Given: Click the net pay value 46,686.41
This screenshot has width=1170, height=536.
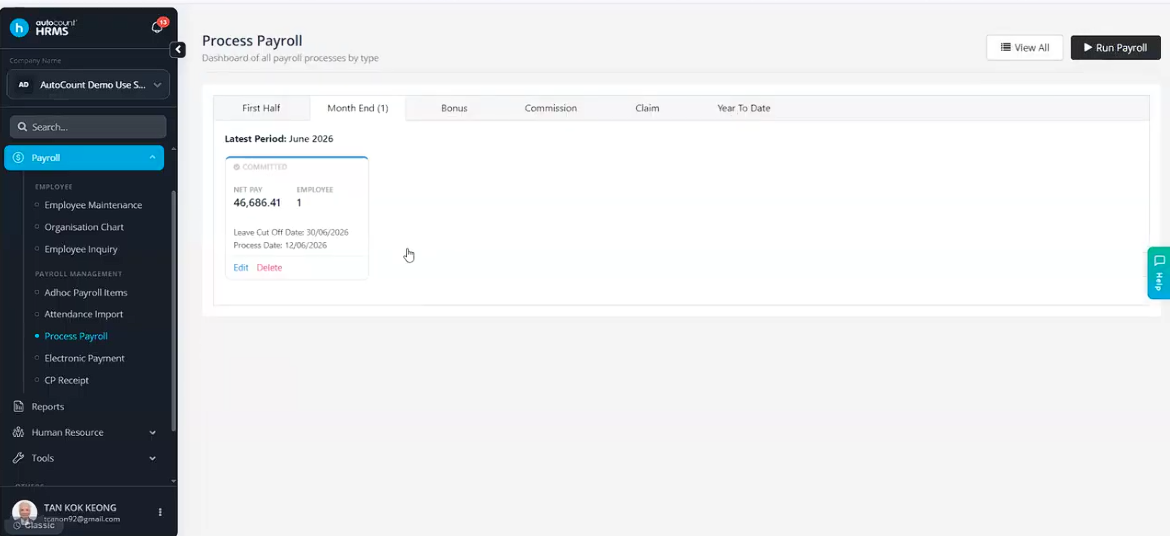Looking at the screenshot, I should [x=257, y=202].
